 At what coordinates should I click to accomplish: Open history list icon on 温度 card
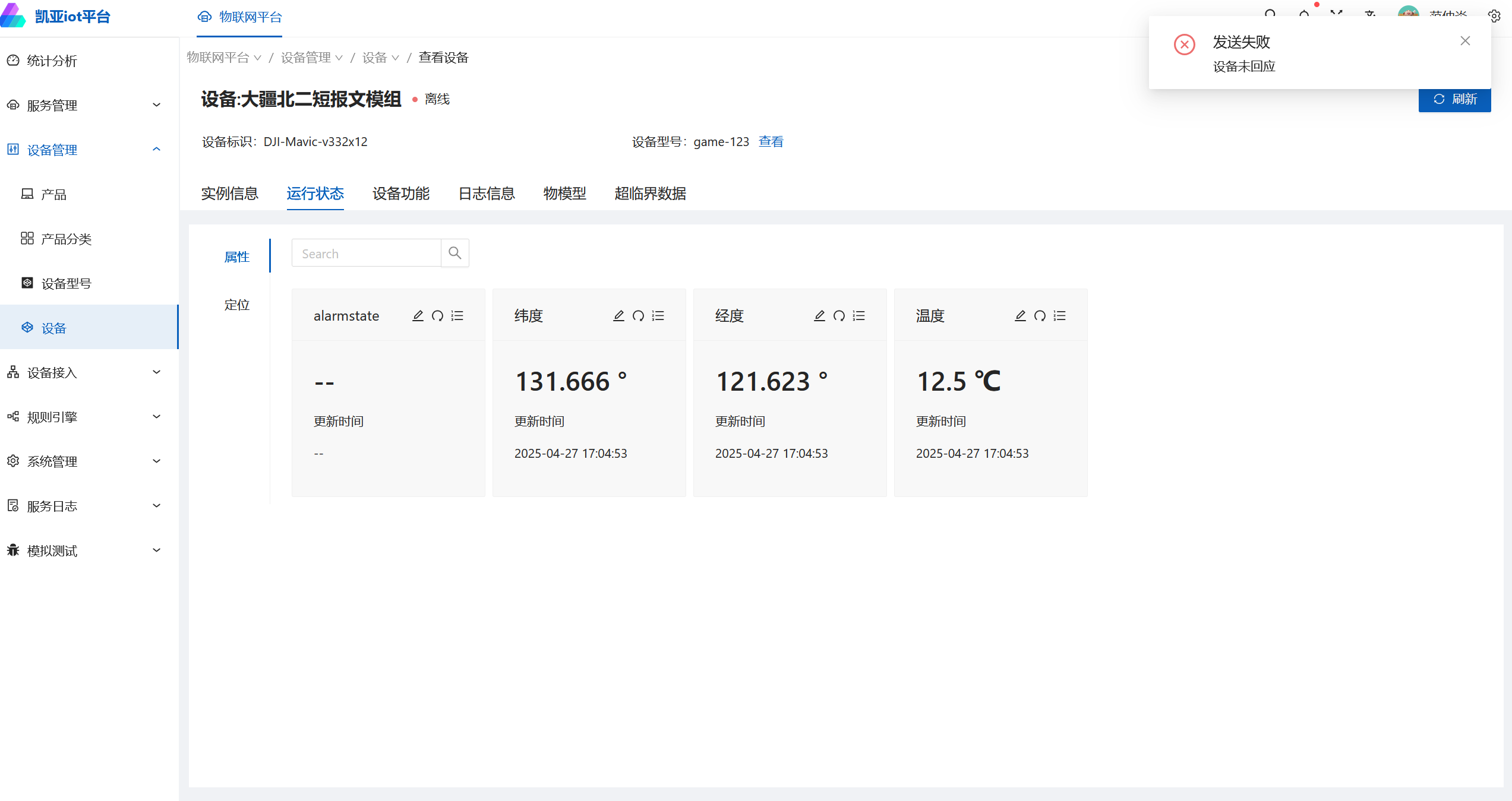tap(1059, 316)
